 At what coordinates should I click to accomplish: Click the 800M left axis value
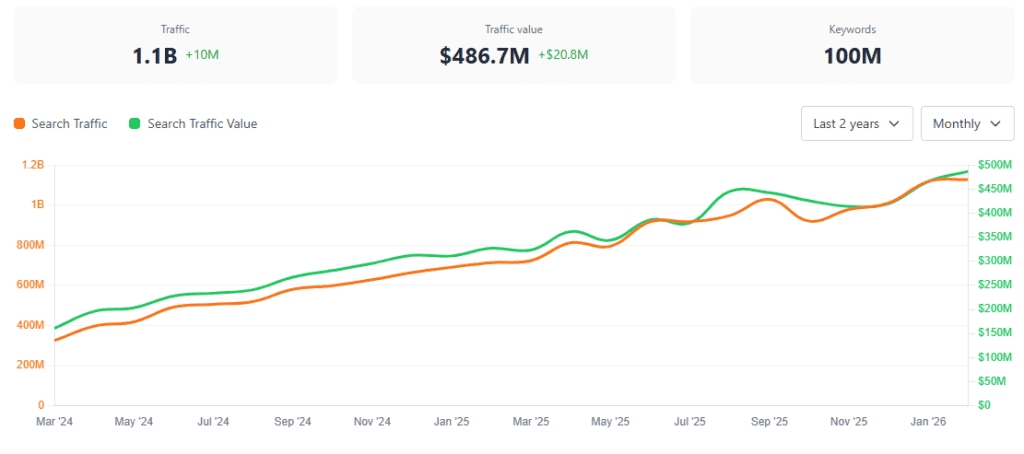click(31, 245)
